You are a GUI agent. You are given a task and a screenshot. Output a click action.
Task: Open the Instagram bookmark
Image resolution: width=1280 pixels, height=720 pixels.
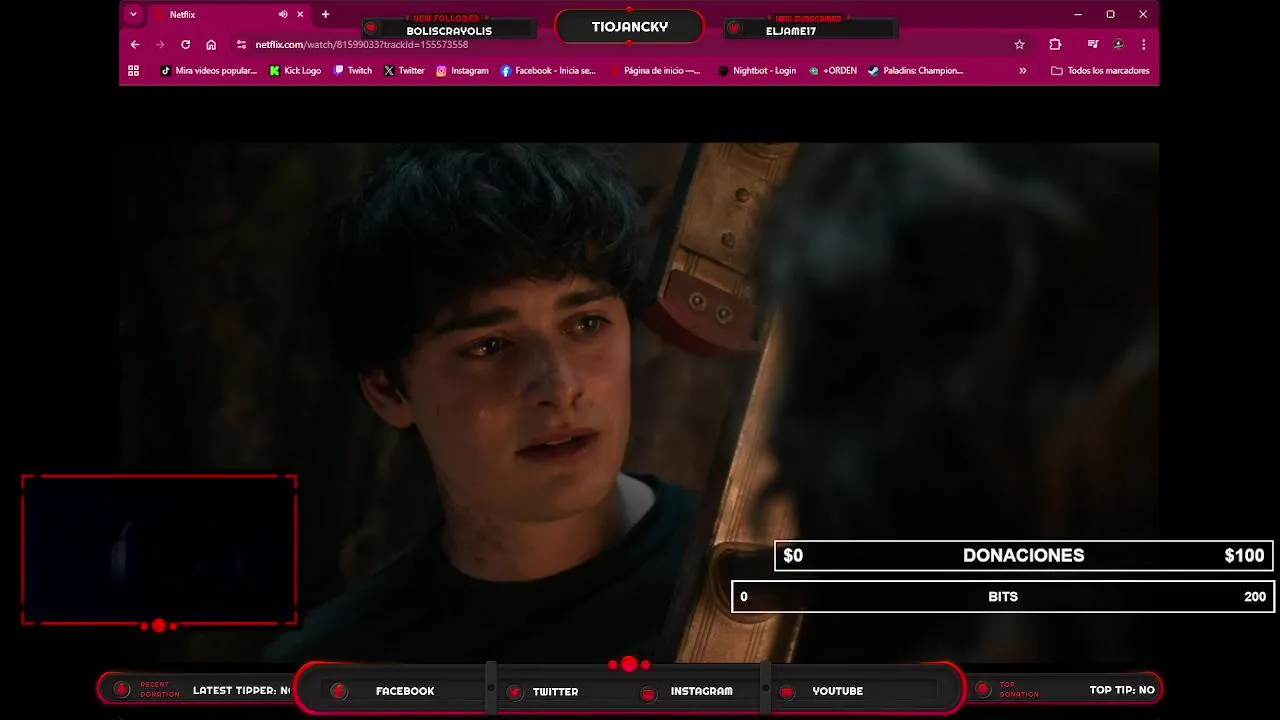(462, 71)
